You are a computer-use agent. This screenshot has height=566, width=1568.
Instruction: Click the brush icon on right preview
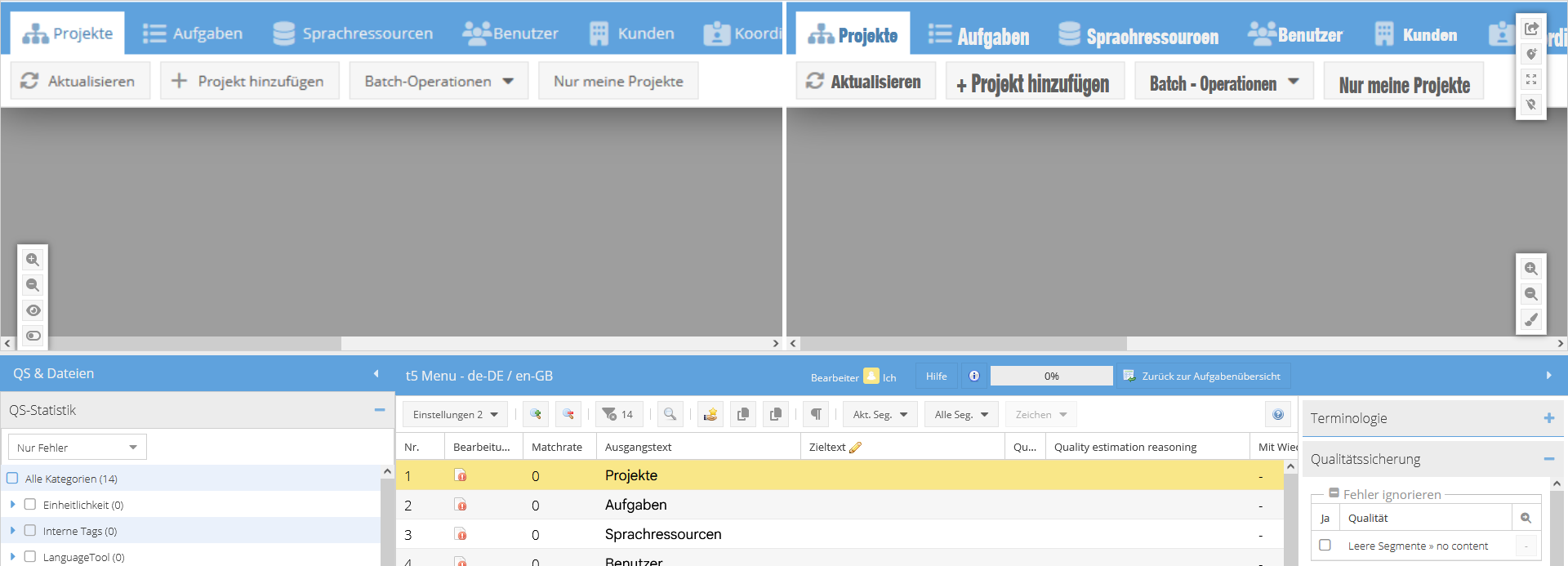coord(1531,320)
